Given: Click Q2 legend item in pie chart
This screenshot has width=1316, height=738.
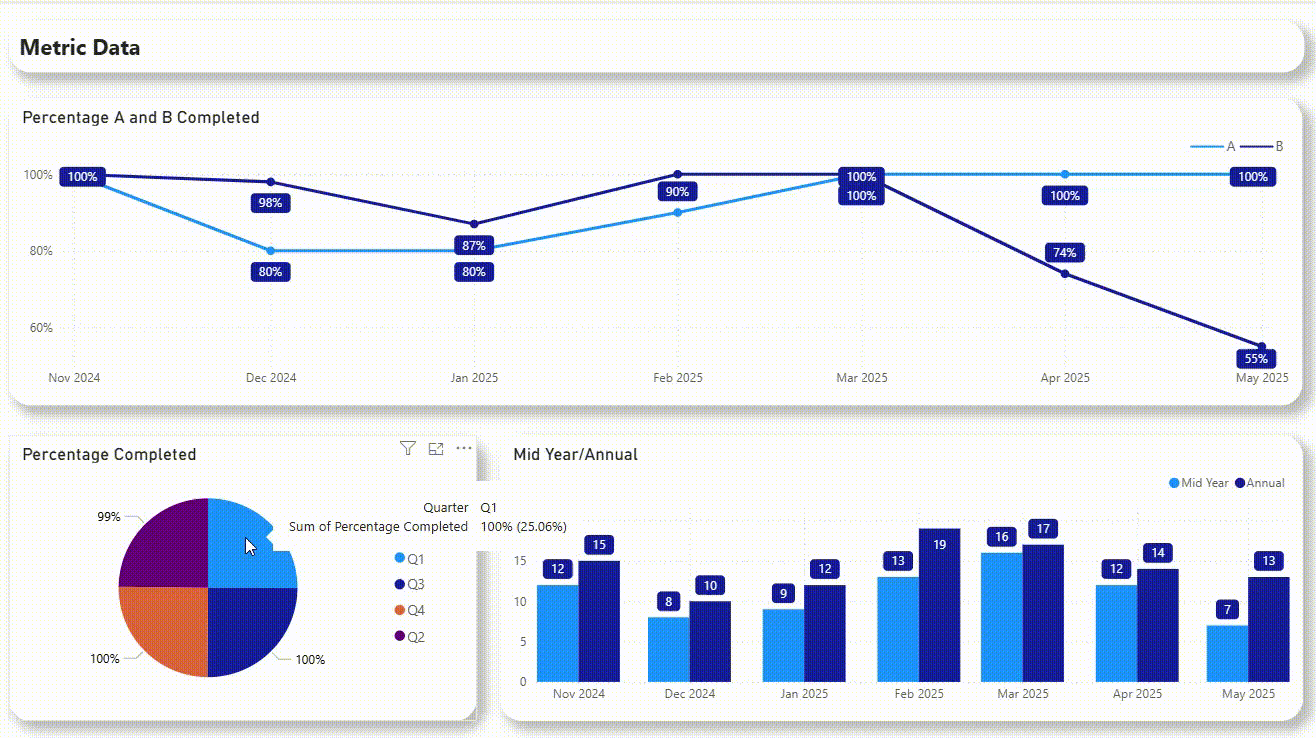Looking at the screenshot, I should click(410, 636).
